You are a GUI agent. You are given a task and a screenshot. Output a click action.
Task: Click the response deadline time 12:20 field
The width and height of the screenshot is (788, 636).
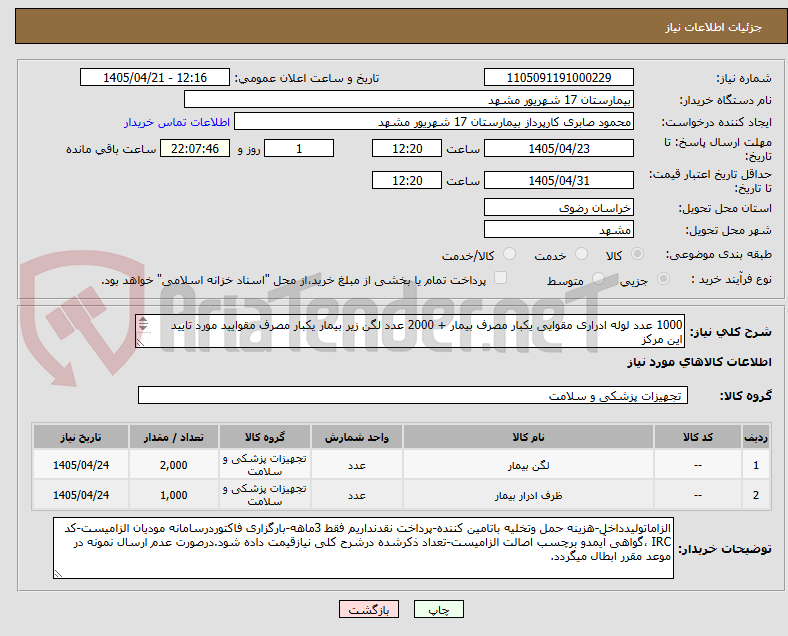407,149
